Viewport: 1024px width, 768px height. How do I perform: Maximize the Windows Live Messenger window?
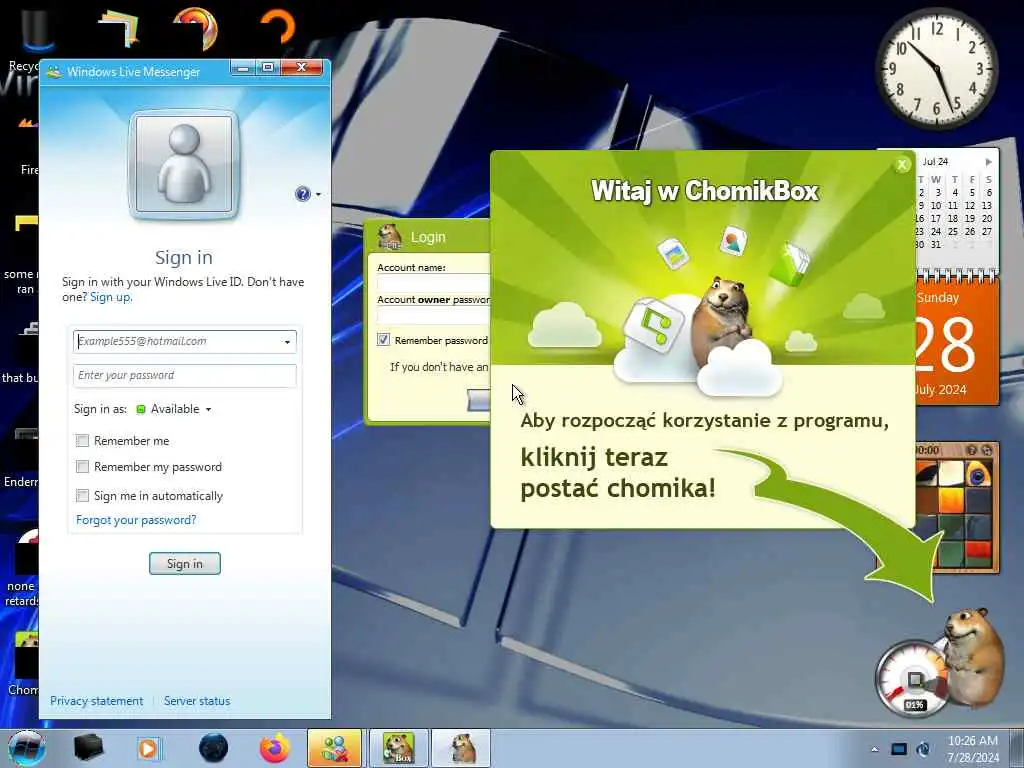[x=268, y=68]
